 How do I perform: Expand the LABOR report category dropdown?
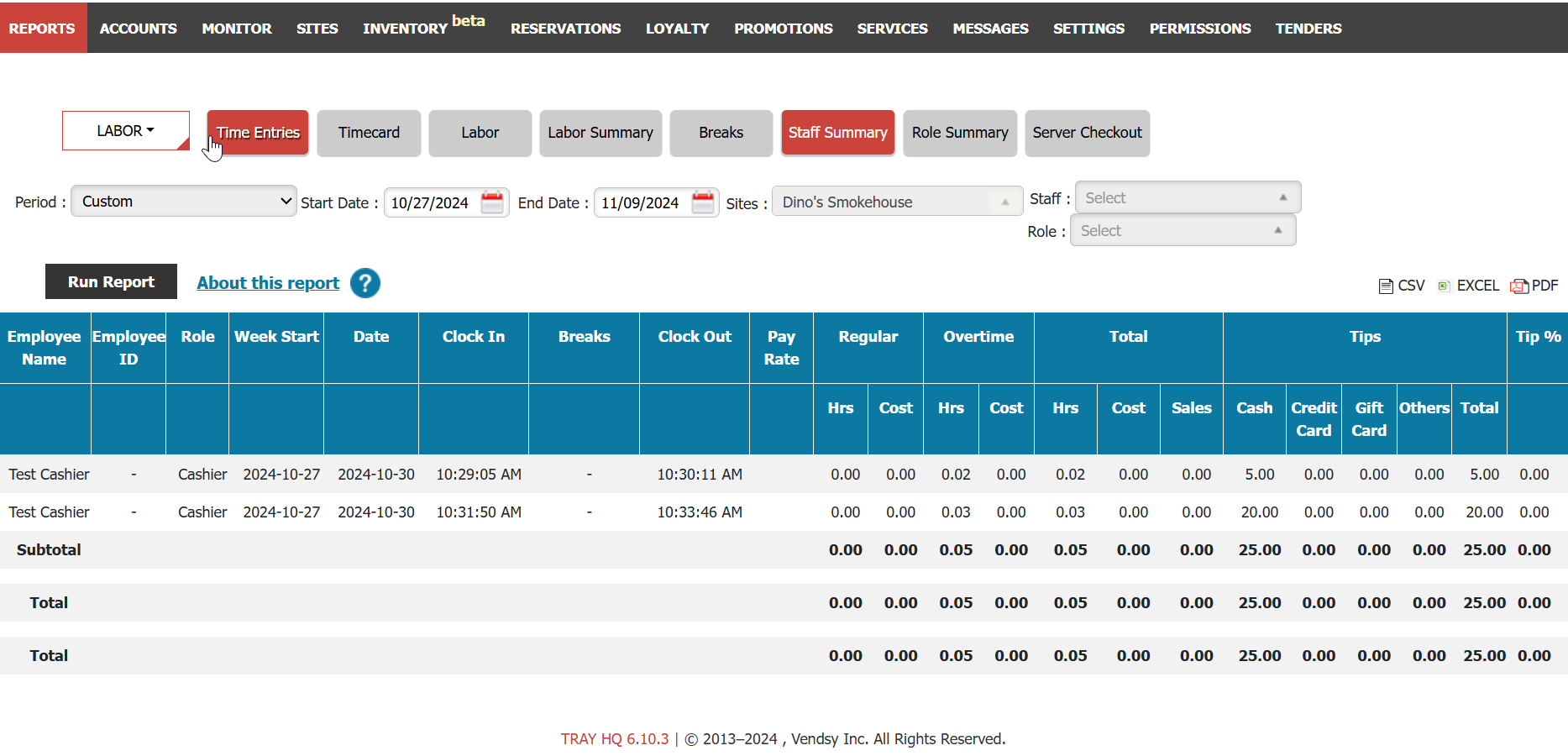click(125, 131)
